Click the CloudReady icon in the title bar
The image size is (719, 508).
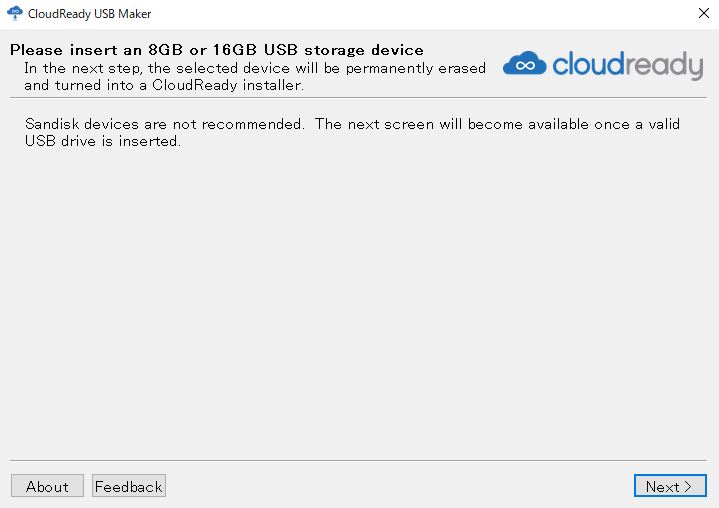(14, 14)
